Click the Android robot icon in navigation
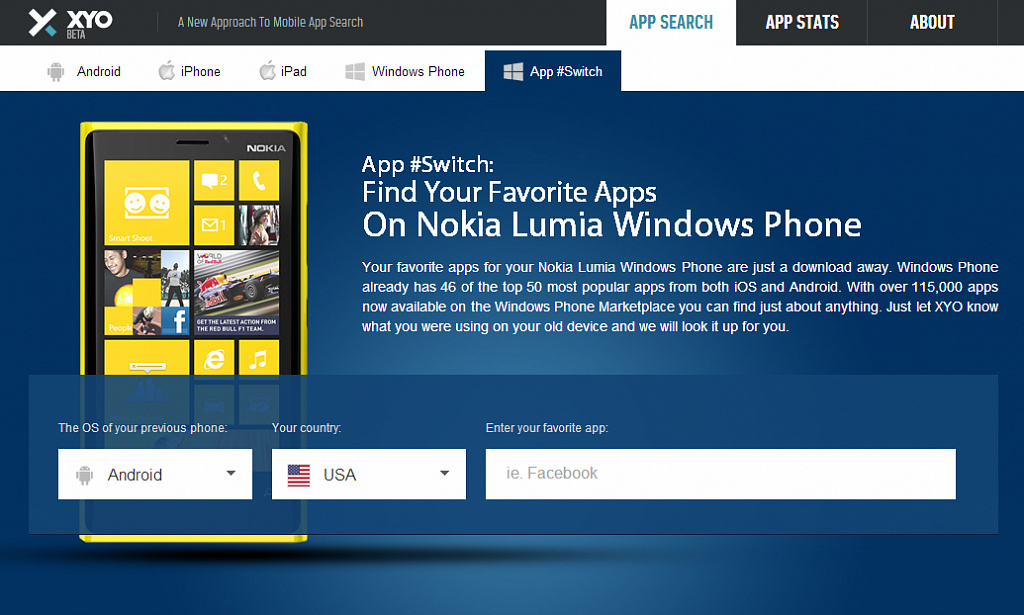The image size is (1024, 615). click(56, 71)
